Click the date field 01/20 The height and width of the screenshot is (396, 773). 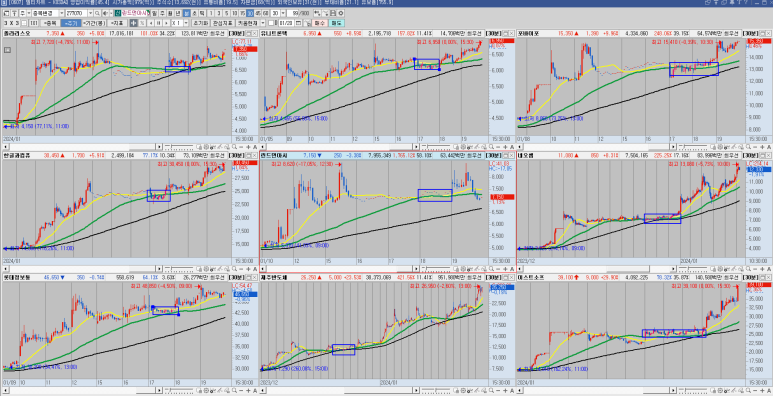click(286, 23)
